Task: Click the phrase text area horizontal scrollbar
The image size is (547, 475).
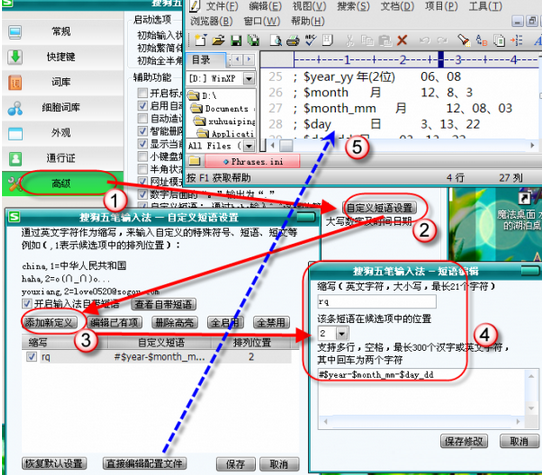Action: pos(422,421)
